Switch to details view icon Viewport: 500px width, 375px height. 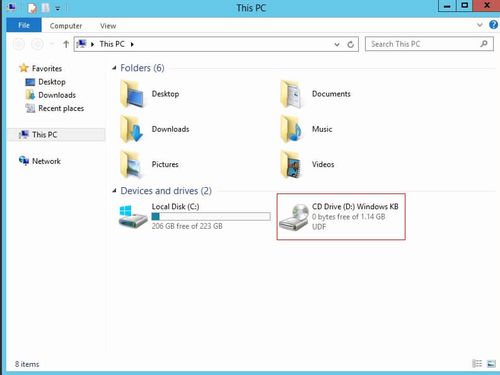click(477, 364)
